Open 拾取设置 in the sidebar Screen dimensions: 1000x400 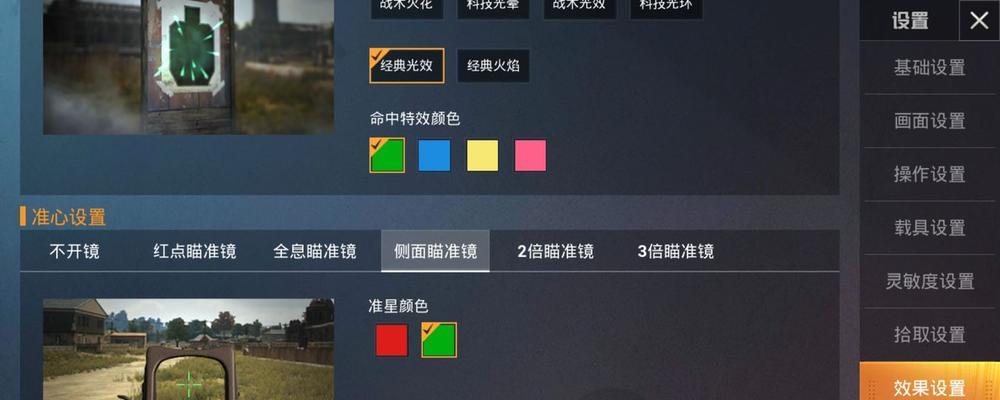tap(929, 334)
